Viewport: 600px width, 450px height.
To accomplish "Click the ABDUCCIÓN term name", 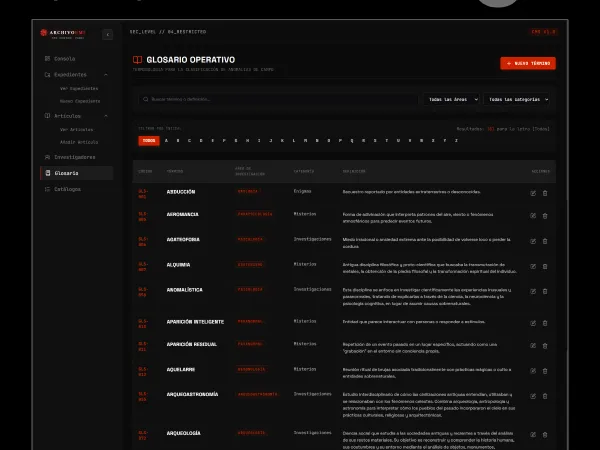I will (x=181, y=192).
